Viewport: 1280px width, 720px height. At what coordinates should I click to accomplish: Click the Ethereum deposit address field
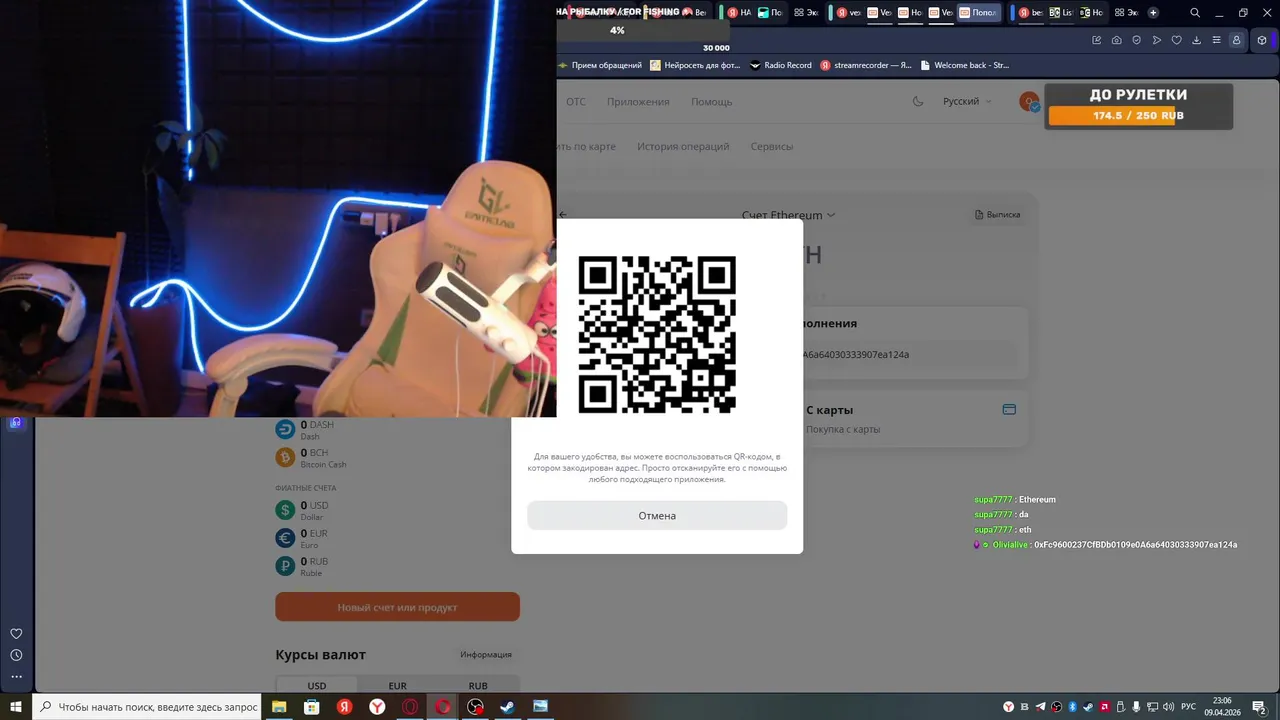coord(910,354)
